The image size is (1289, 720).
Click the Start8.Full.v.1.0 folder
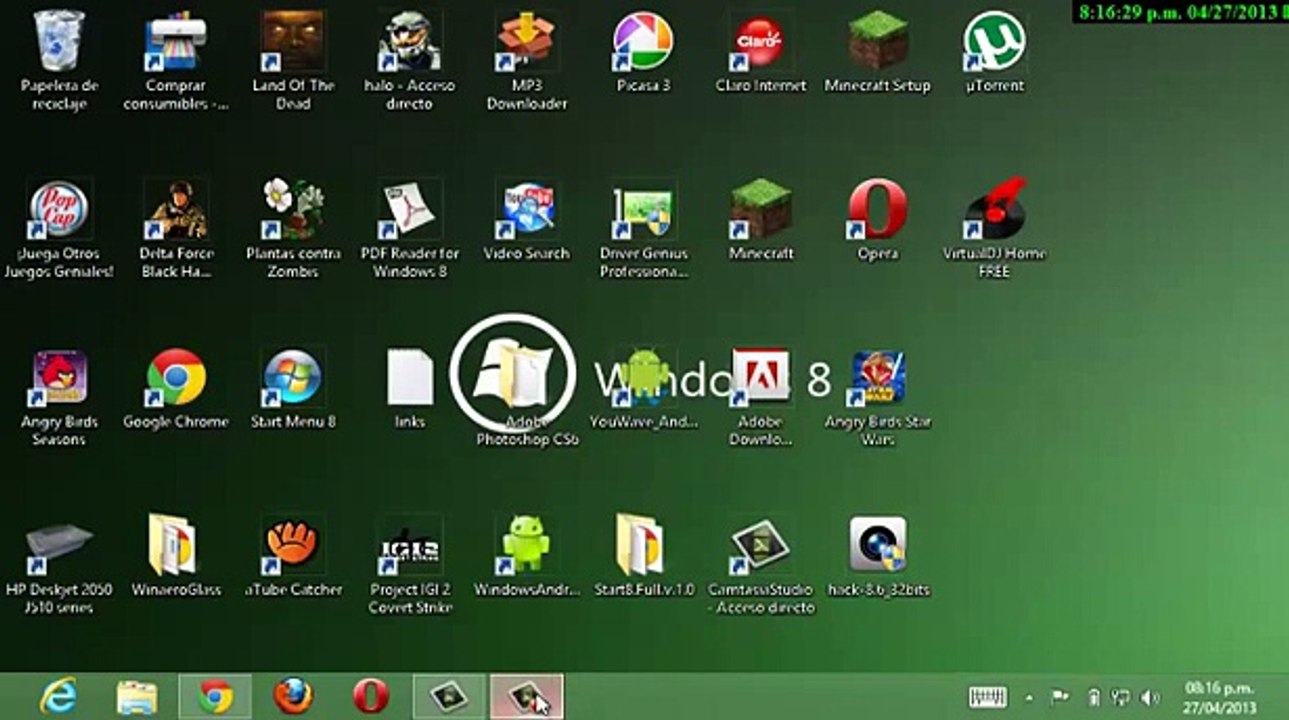pos(644,556)
